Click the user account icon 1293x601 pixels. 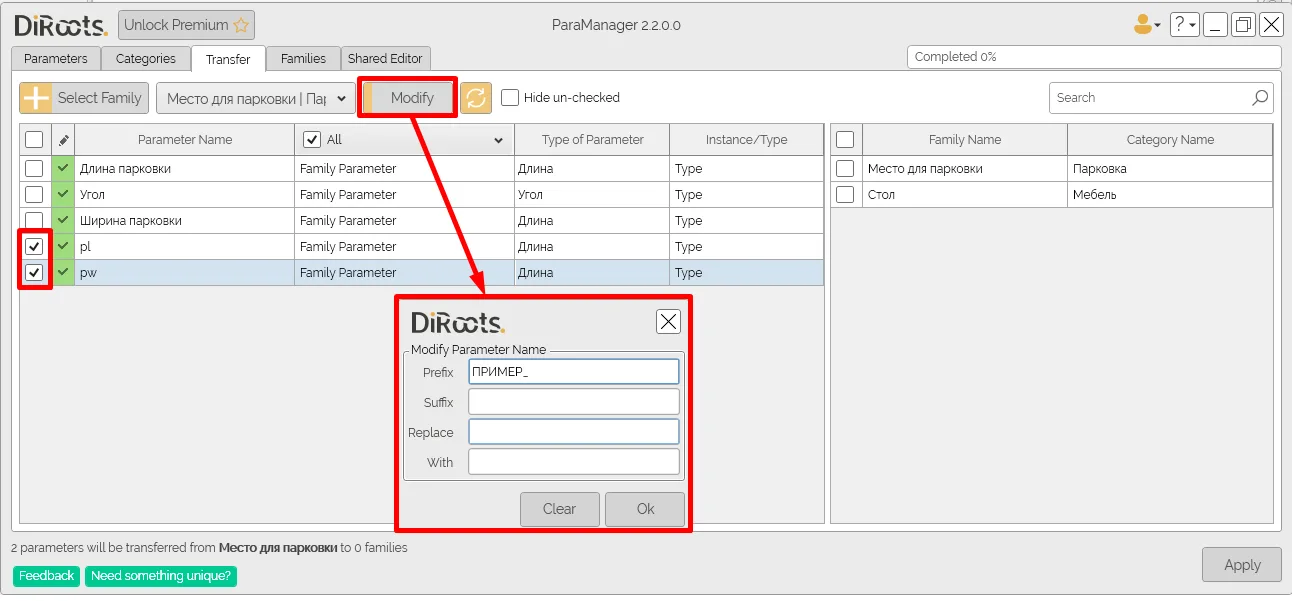pyautogui.click(x=1143, y=25)
